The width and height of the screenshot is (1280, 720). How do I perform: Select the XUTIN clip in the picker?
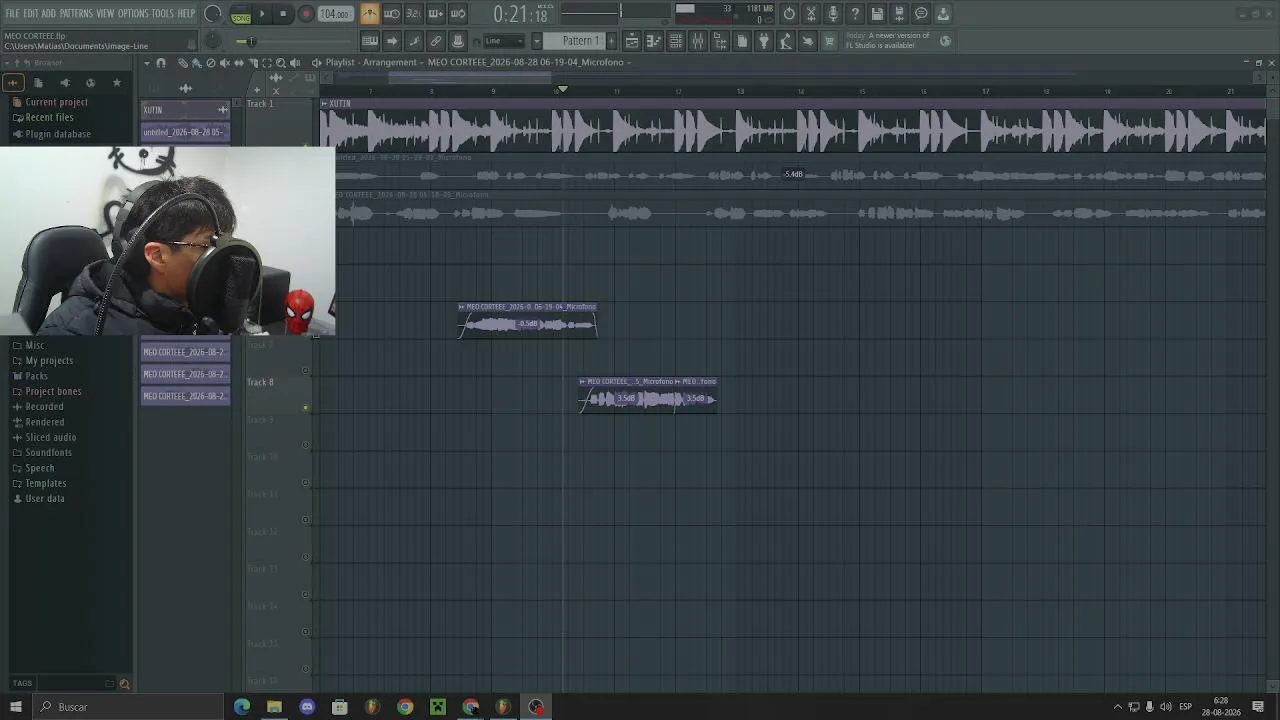[x=186, y=110]
